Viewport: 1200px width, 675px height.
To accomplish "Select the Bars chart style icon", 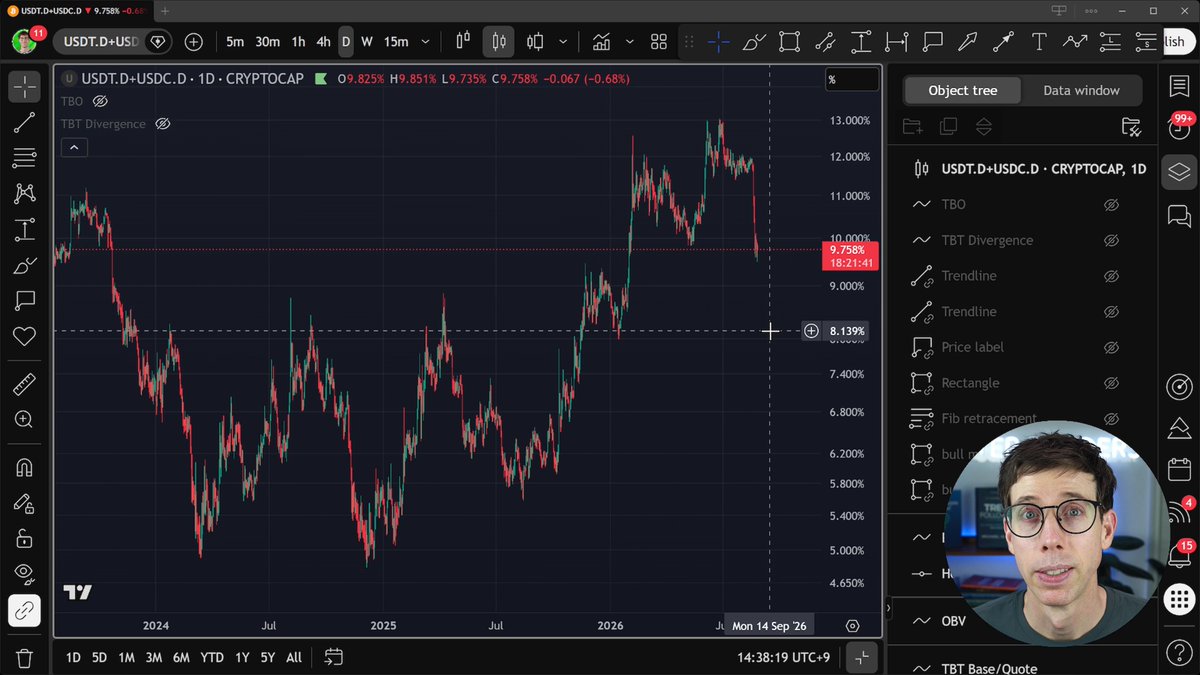I will point(463,42).
